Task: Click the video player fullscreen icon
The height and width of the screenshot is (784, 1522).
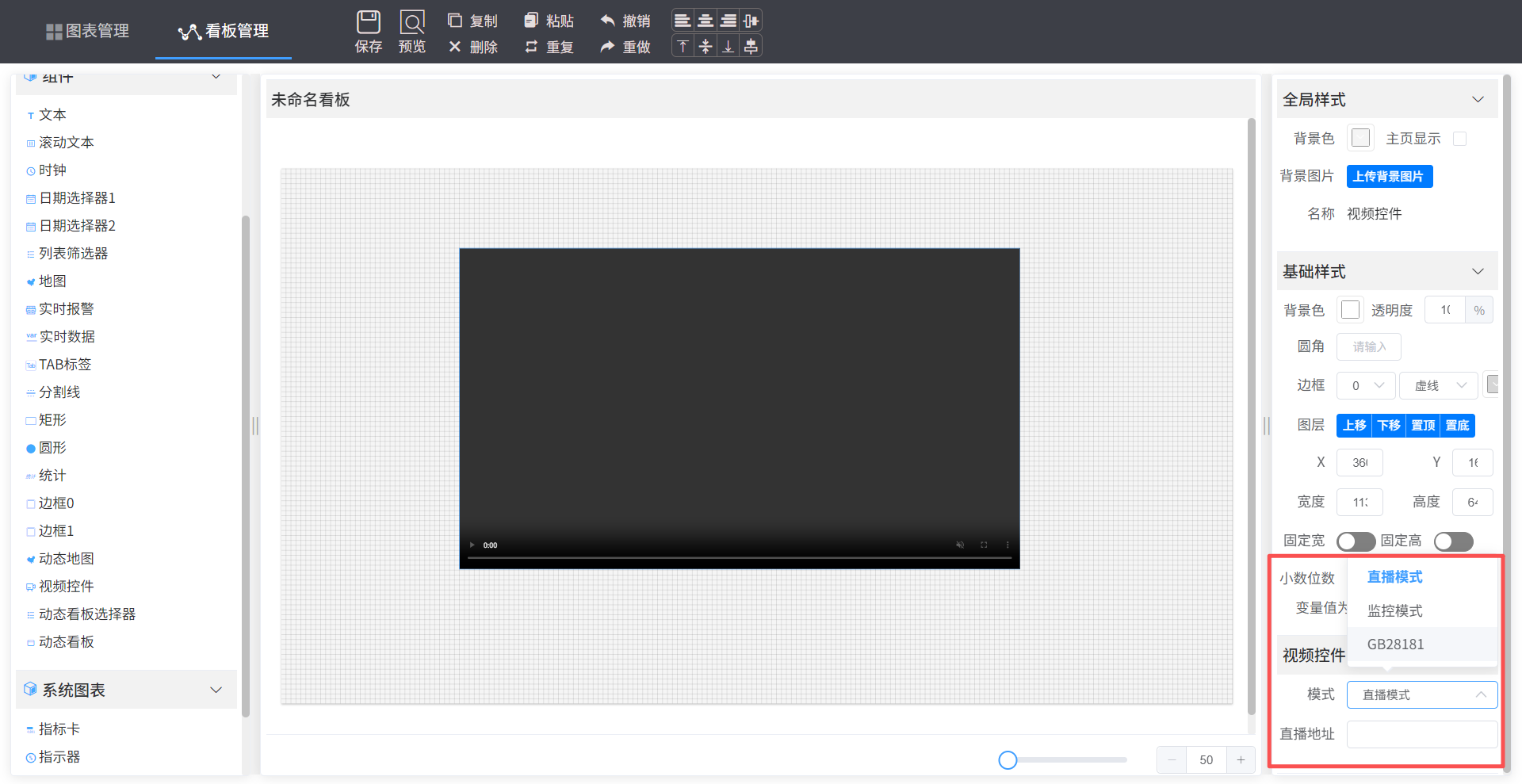Action: pos(984,545)
